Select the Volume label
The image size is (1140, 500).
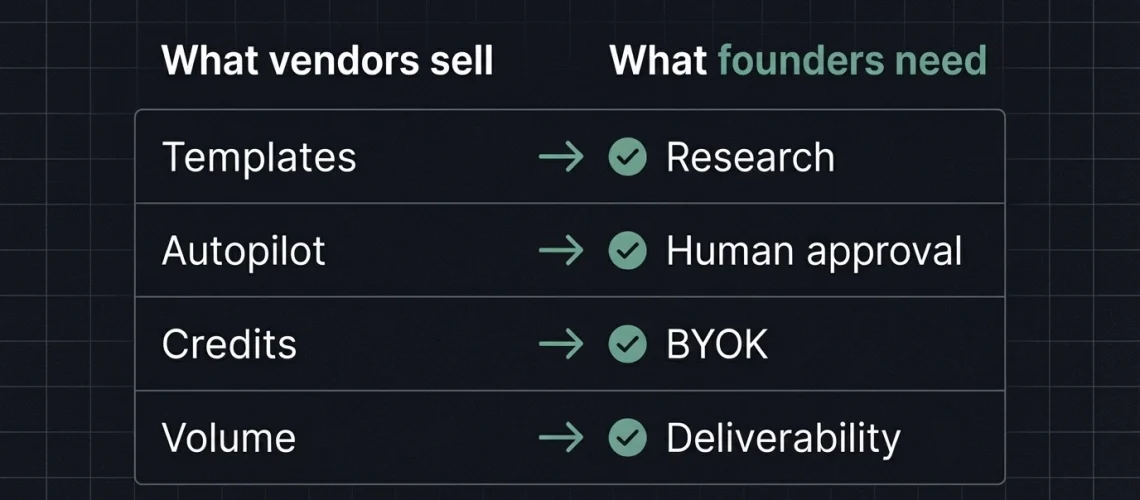tap(229, 437)
